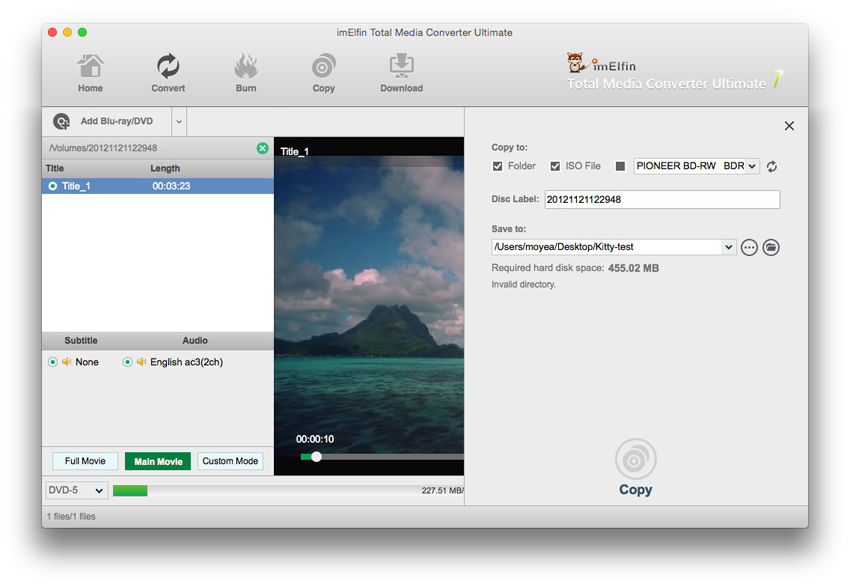Refresh the disc drive list
Image resolution: width=850 pixels, height=587 pixels.
point(772,166)
